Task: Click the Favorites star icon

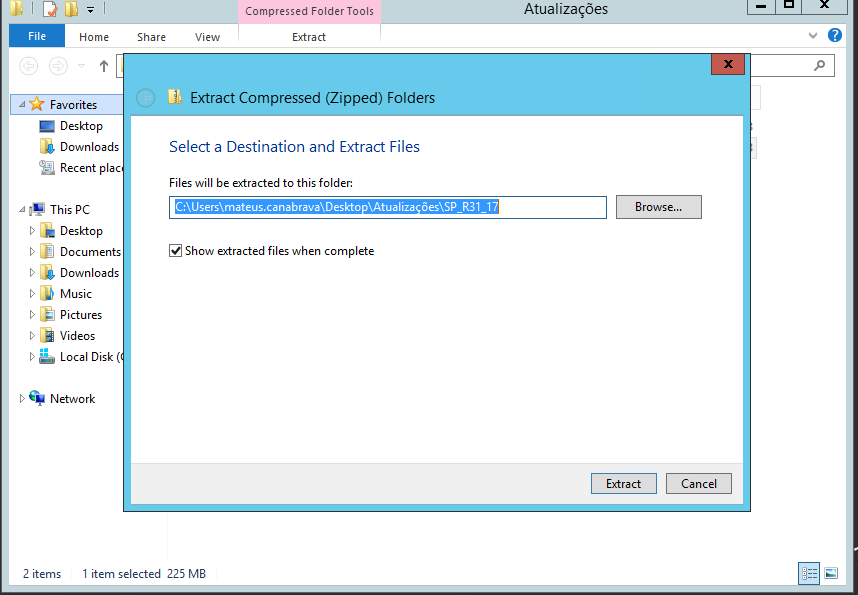Action: pyautogui.click(x=37, y=103)
